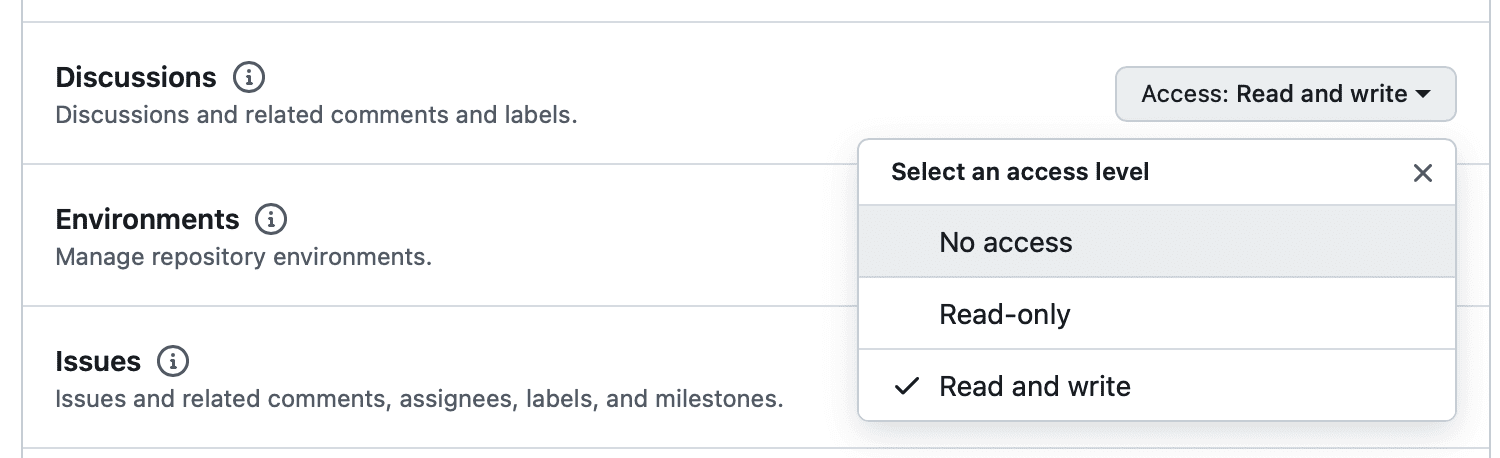The width and height of the screenshot is (1500, 458).
Task: Click the caret arrow on the Access button
Action: click(x=1423, y=94)
